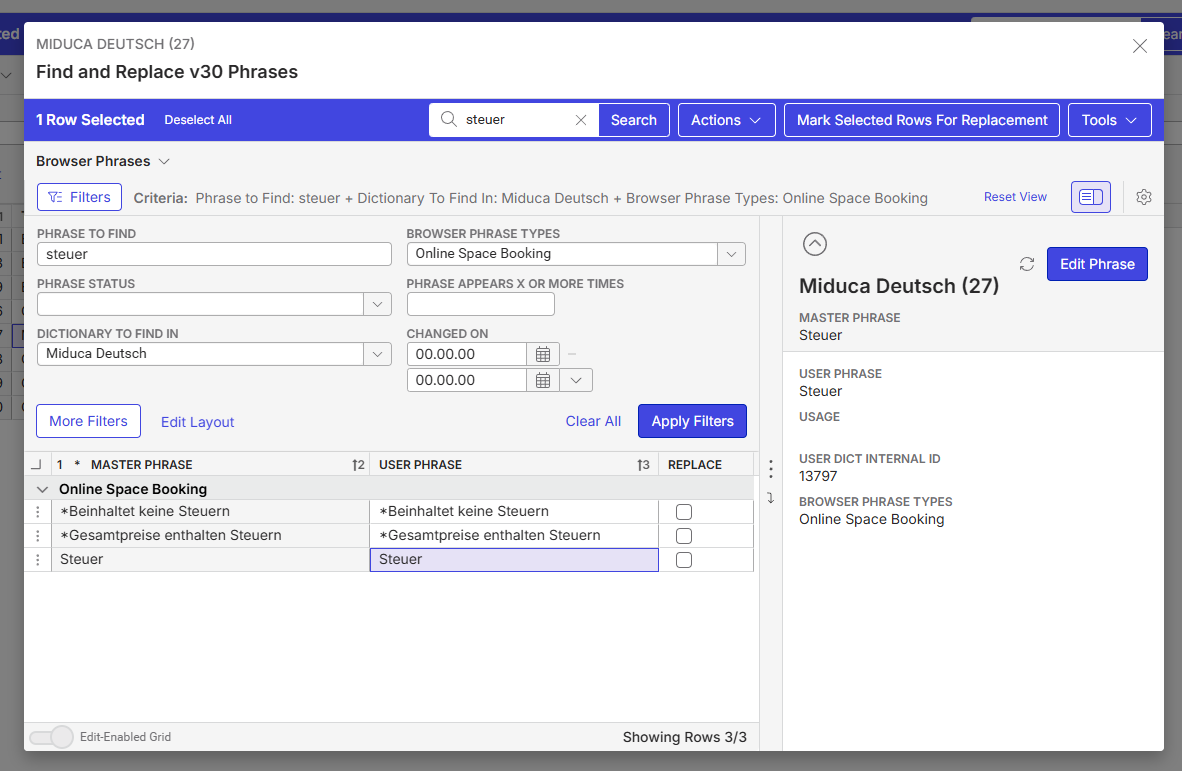1182x771 pixels.
Task: Click the second Changed On date field
Action: 467,381
